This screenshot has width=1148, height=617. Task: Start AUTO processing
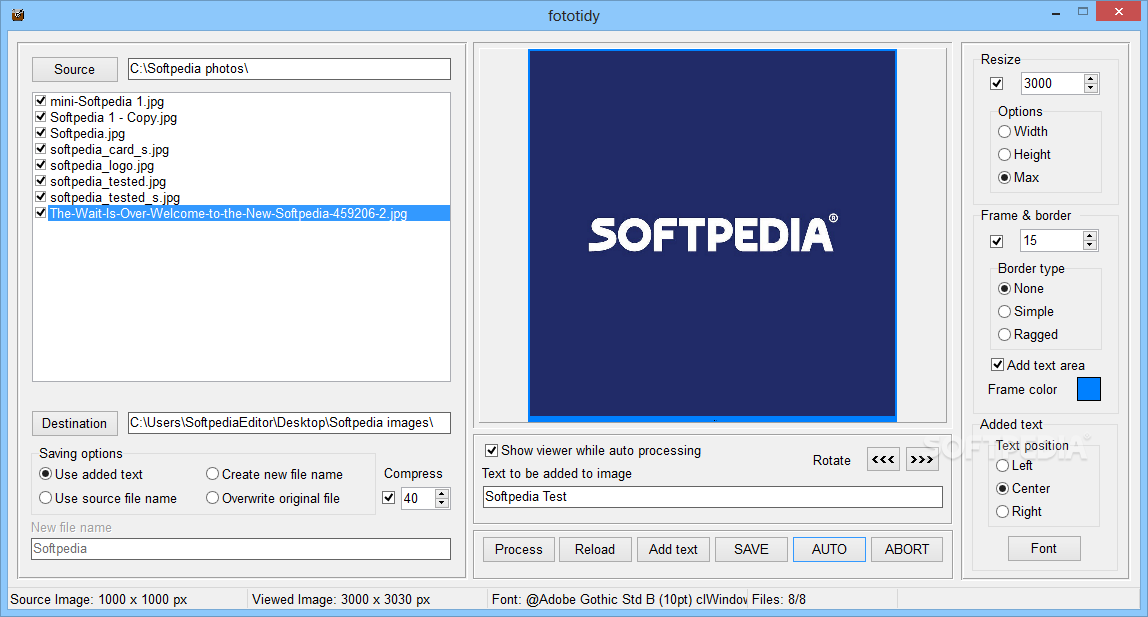[829, 549]
